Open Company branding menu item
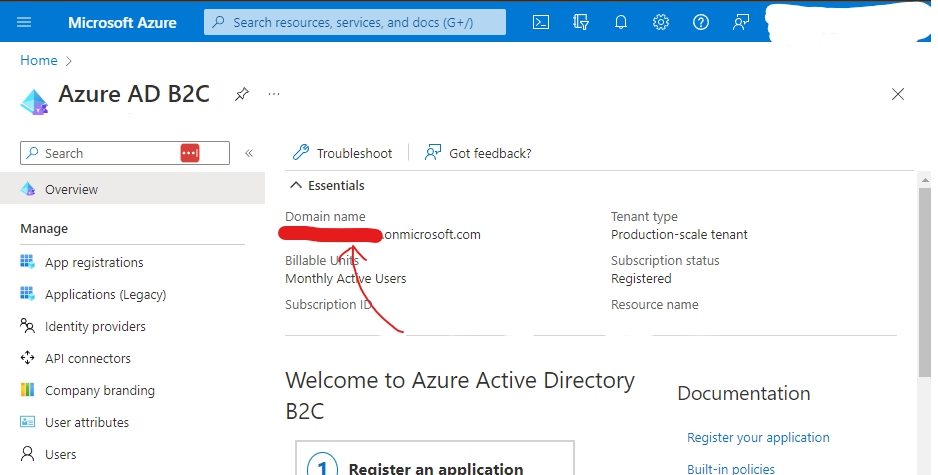 pos(100,390)
